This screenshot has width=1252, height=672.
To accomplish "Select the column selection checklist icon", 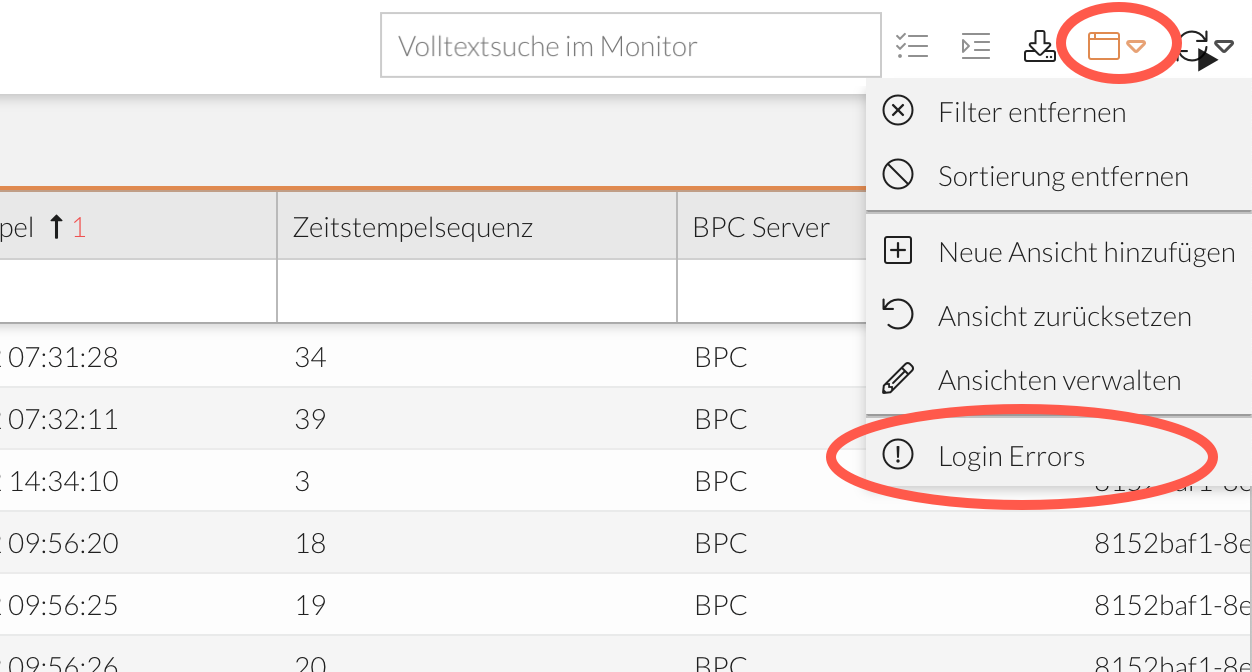I will coord(912,45).
